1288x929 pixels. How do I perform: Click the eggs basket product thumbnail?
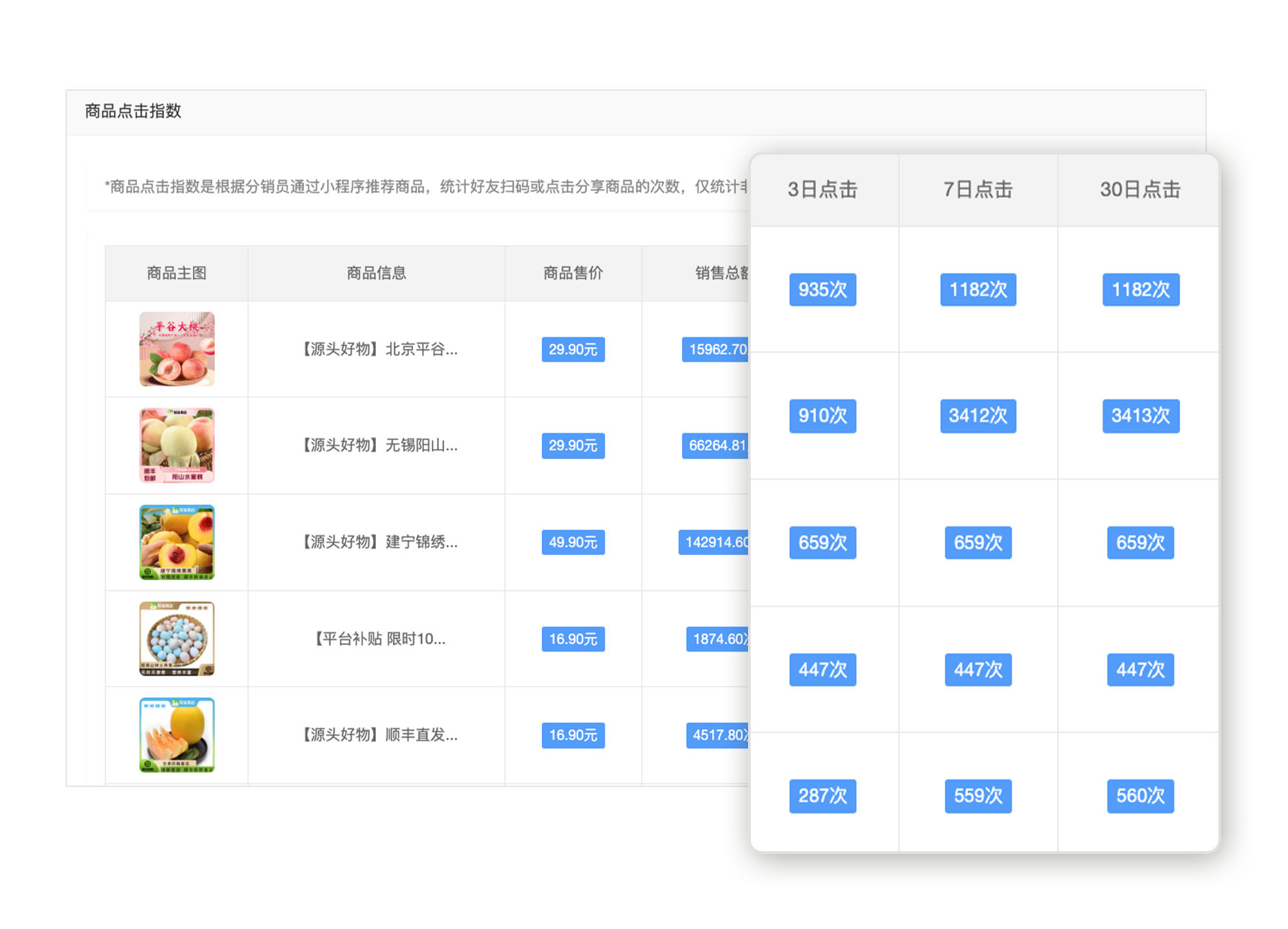tap(177, 639)
